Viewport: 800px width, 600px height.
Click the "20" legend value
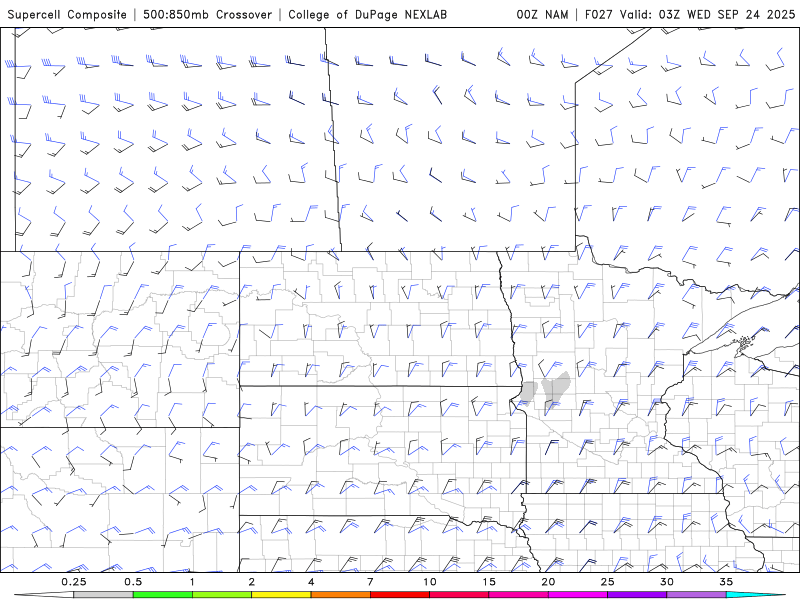point(548,582)
